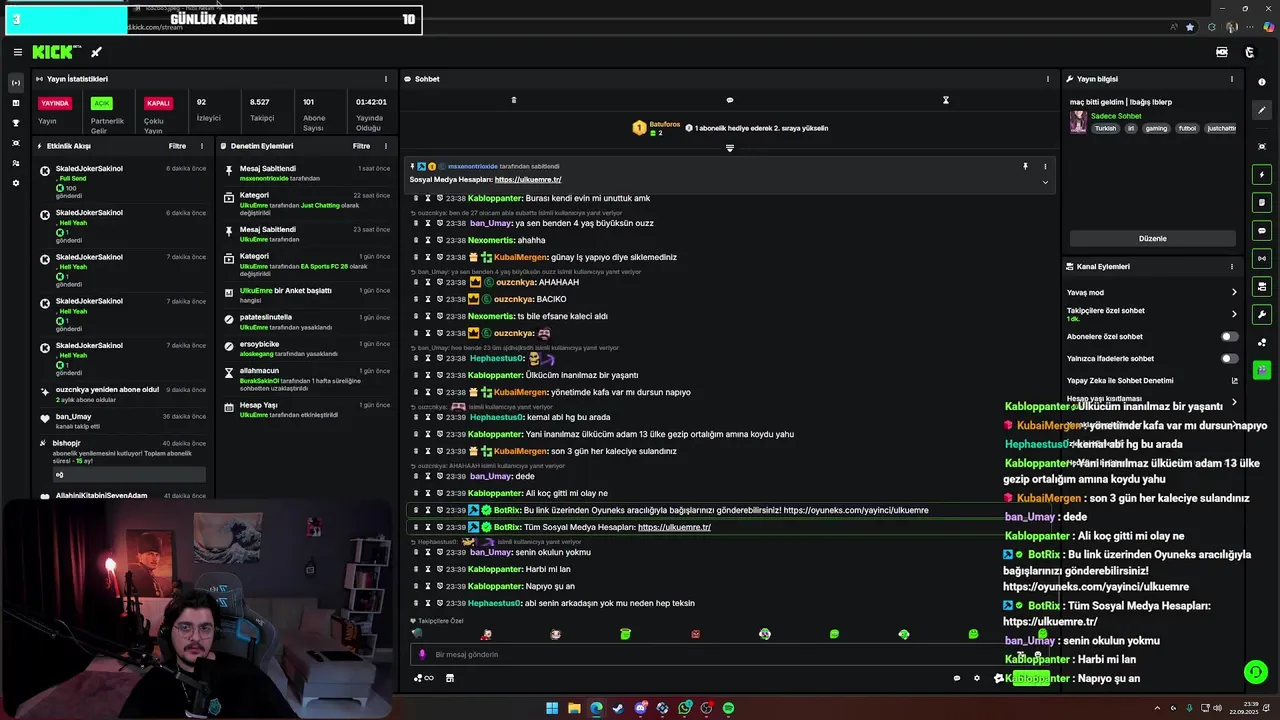Image resolution: width=1280 pixels, height=720 pixels.
Task: Toggle the wrench stream info panel icon
Action: point(1262,315)
